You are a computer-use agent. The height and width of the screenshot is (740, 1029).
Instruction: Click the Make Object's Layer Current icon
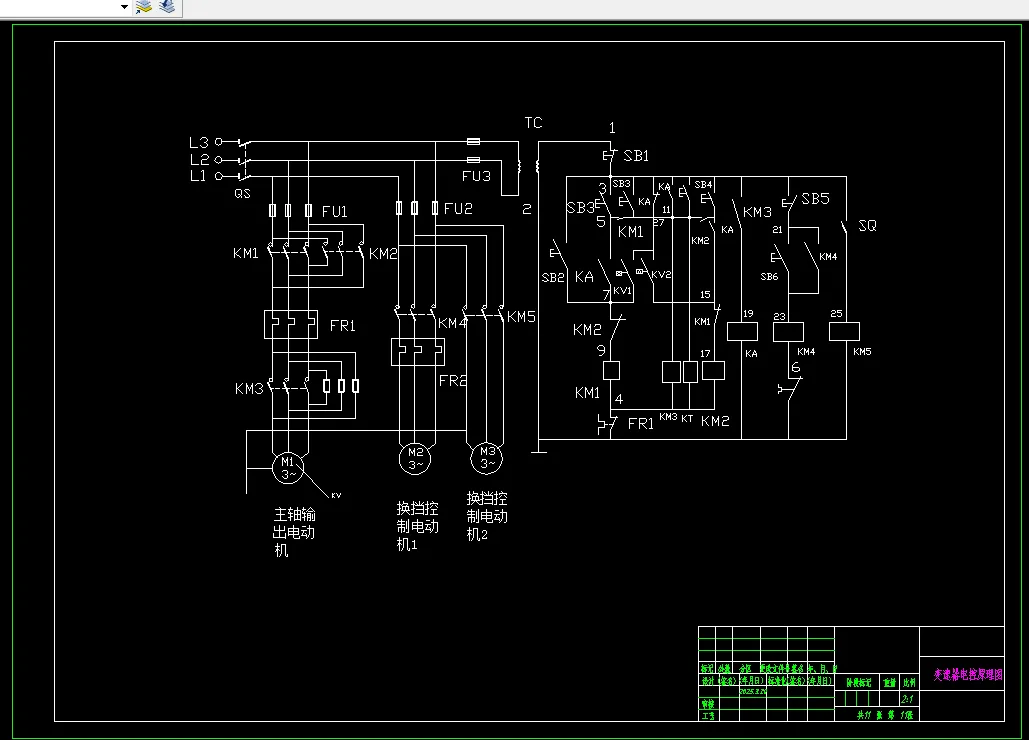coord(144,7)
